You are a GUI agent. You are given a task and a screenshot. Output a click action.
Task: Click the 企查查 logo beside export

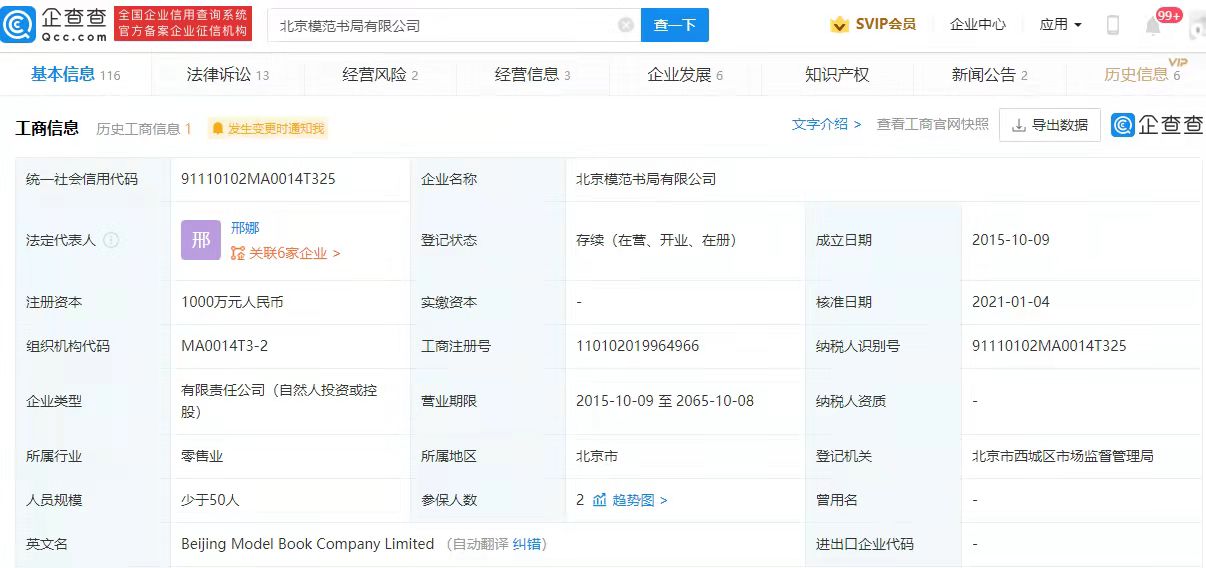click(1157, 125)
